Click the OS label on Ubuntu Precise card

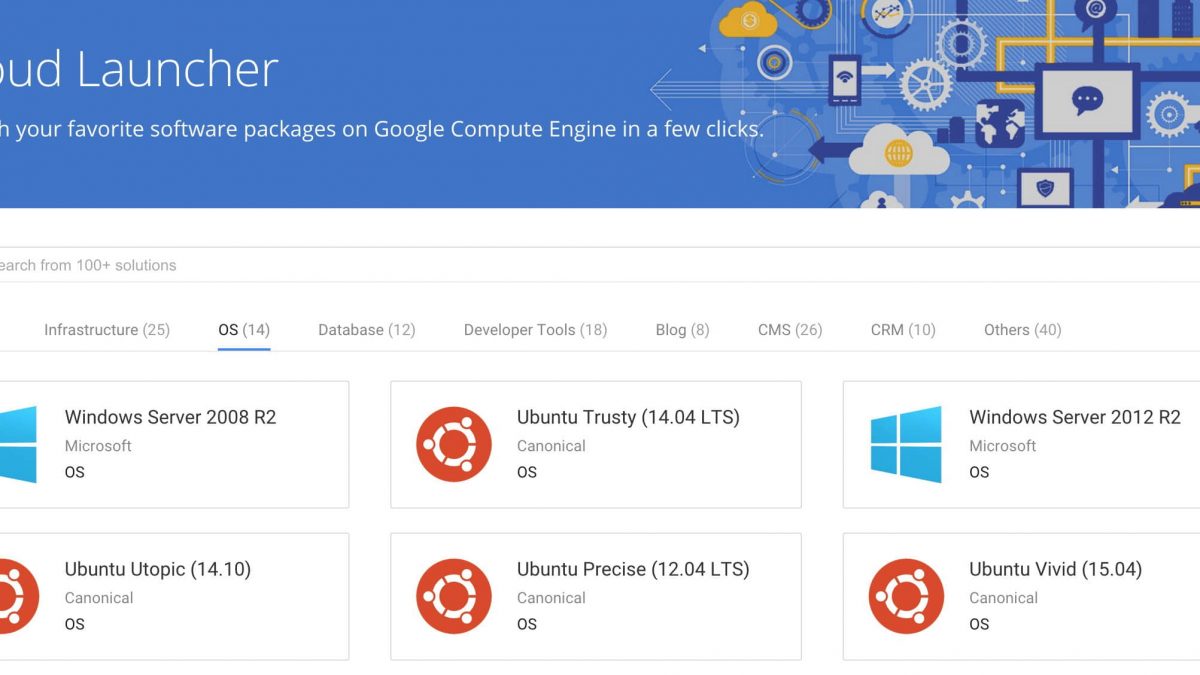click(x=527, y=624)
